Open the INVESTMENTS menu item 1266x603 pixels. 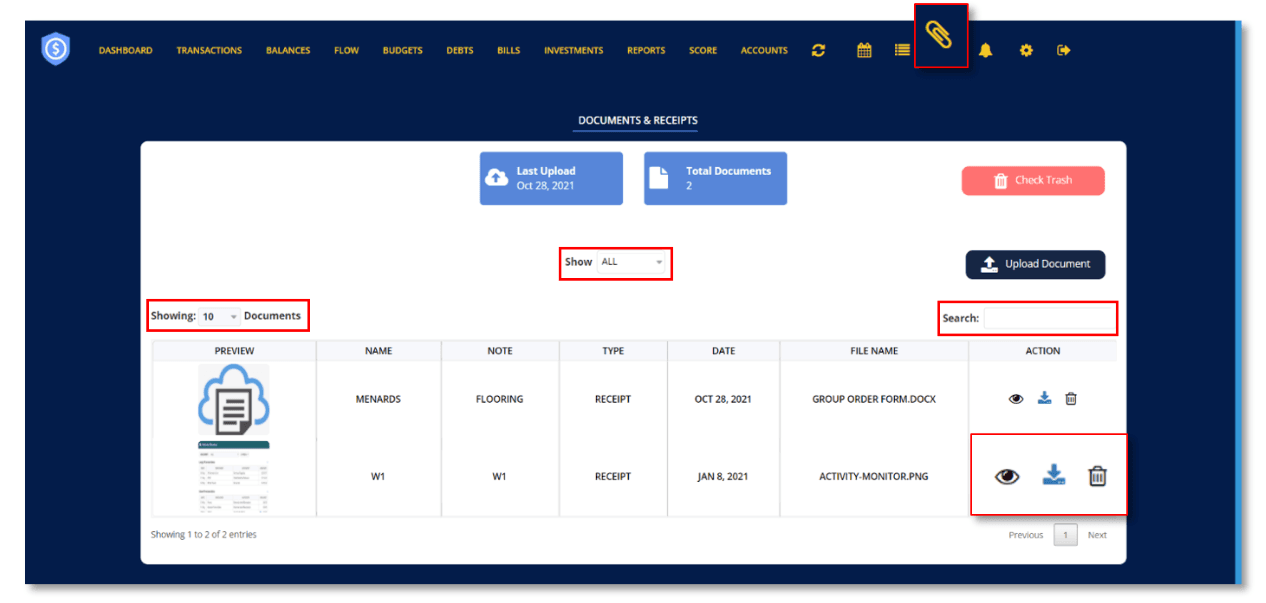pos(573,51)
